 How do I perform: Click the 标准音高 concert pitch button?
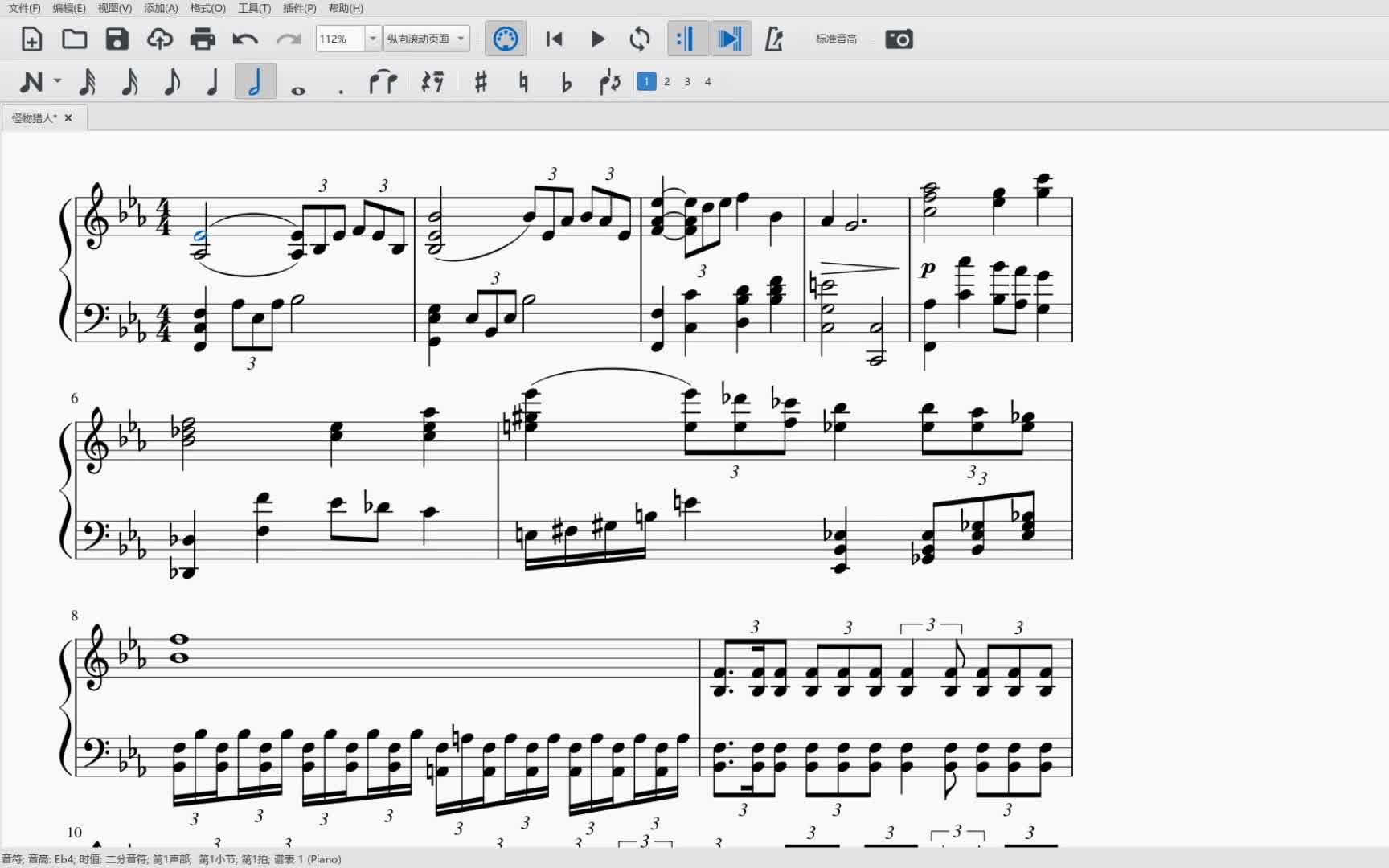click(x=836, y=39)
